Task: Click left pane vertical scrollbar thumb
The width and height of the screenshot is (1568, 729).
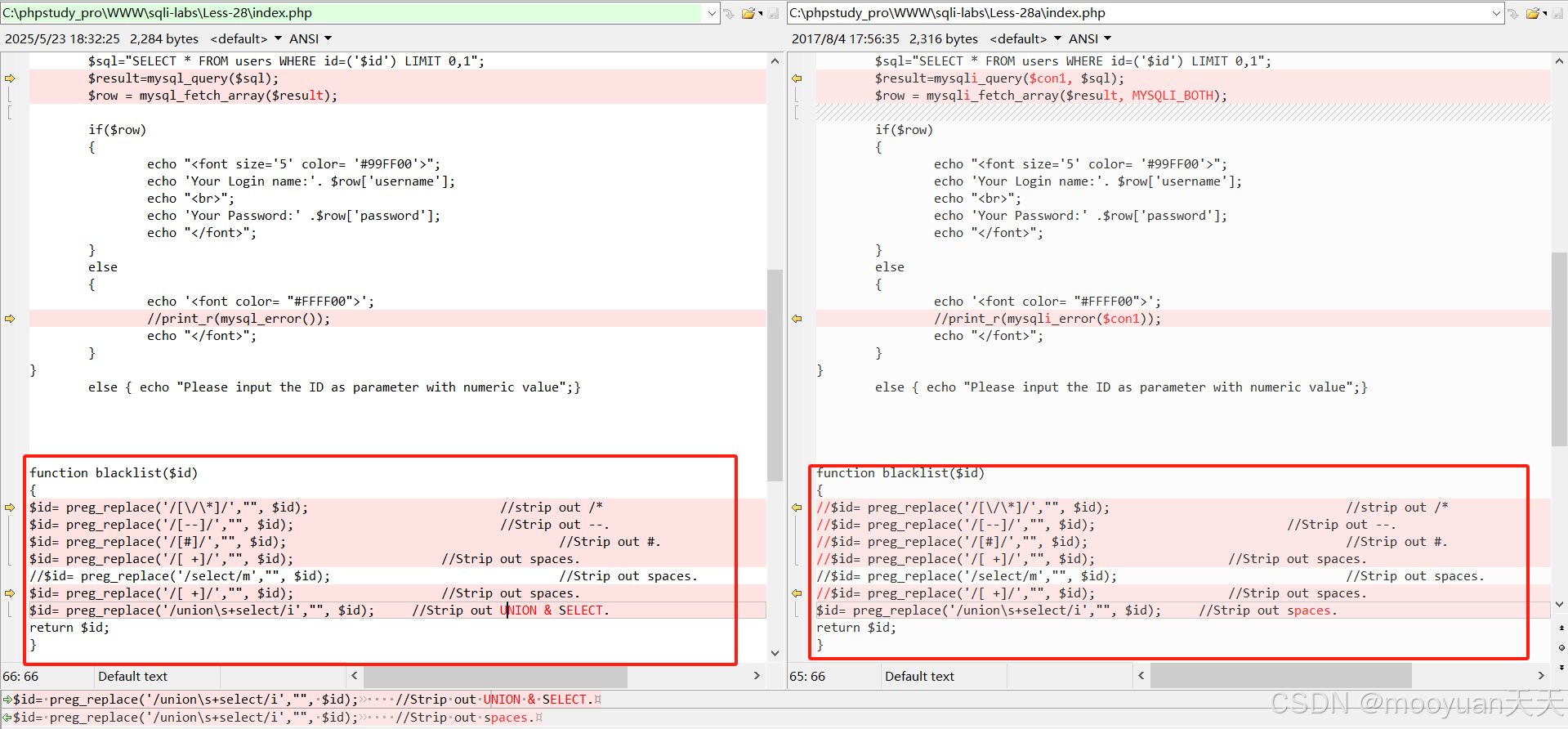Action: (775, 375)
